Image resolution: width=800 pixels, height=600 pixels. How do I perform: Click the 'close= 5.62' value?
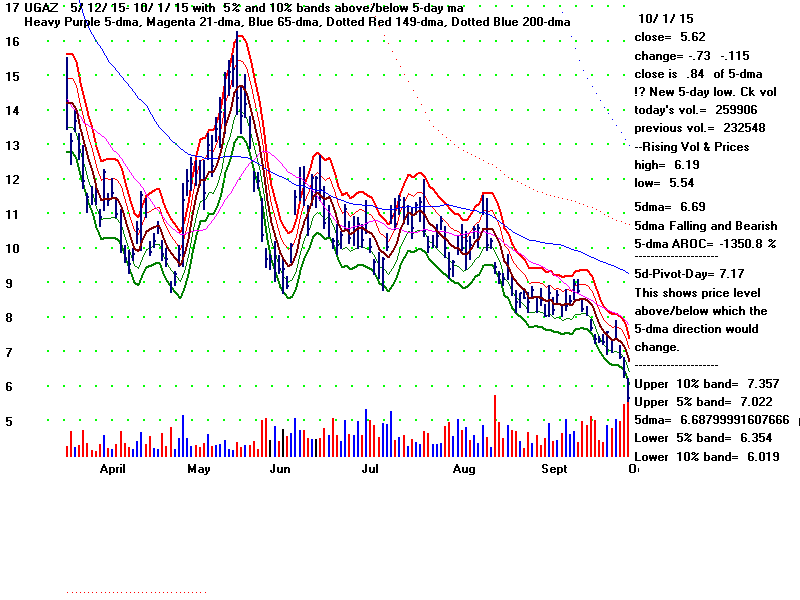click(x=670, y=37)
